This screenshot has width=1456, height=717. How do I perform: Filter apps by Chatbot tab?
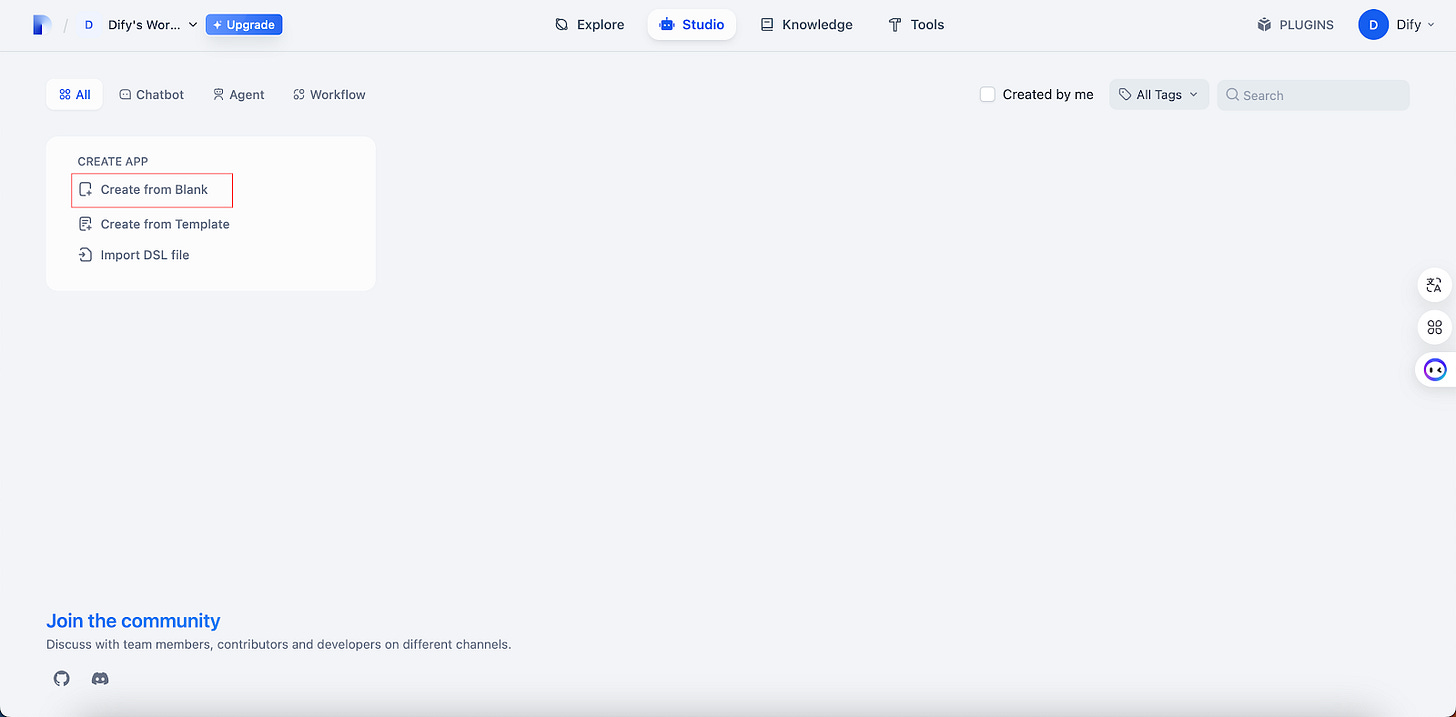(152, 95)
